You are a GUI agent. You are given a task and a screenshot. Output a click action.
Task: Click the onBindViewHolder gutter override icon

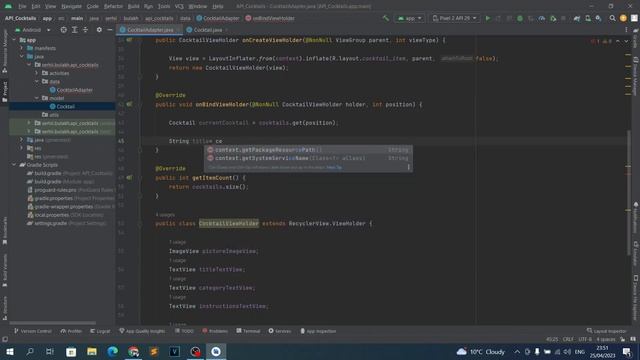click(x=129, y=104)
